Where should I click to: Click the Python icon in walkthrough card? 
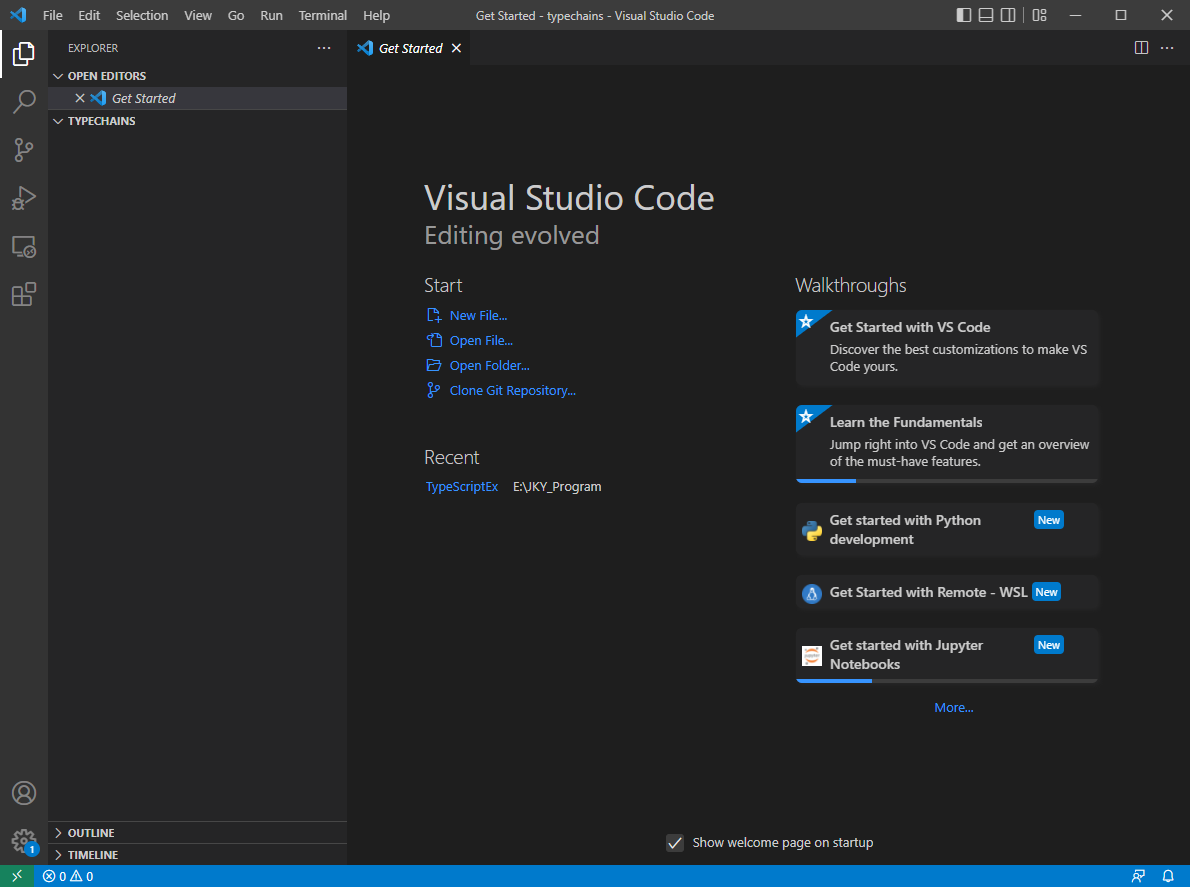(x=812, y=530)
